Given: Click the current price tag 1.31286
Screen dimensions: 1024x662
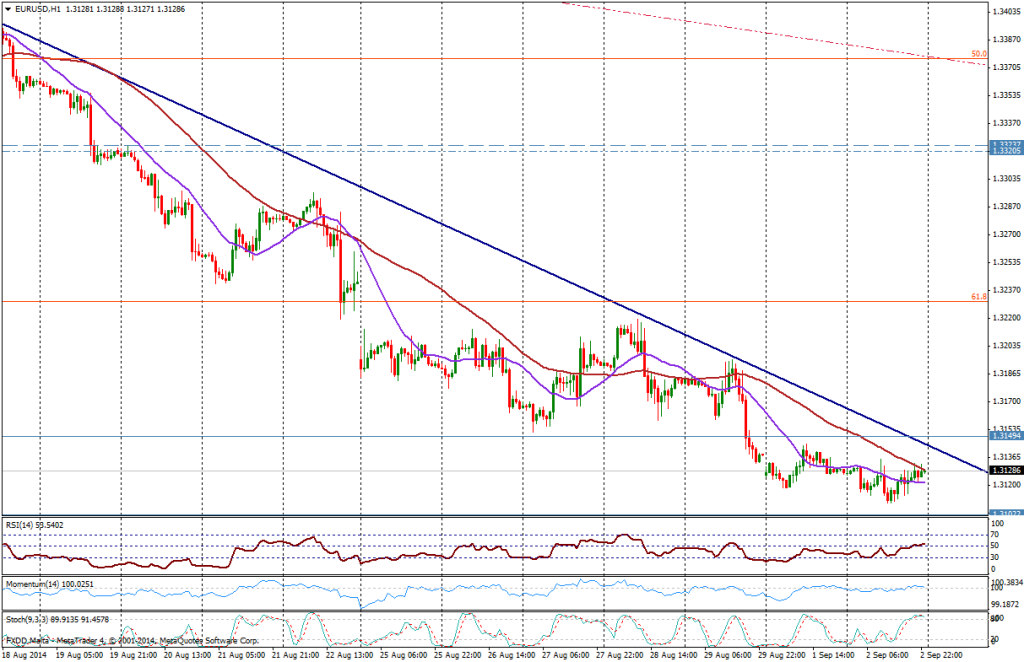Looking at the screenshot, I should tap(1004, 470).
